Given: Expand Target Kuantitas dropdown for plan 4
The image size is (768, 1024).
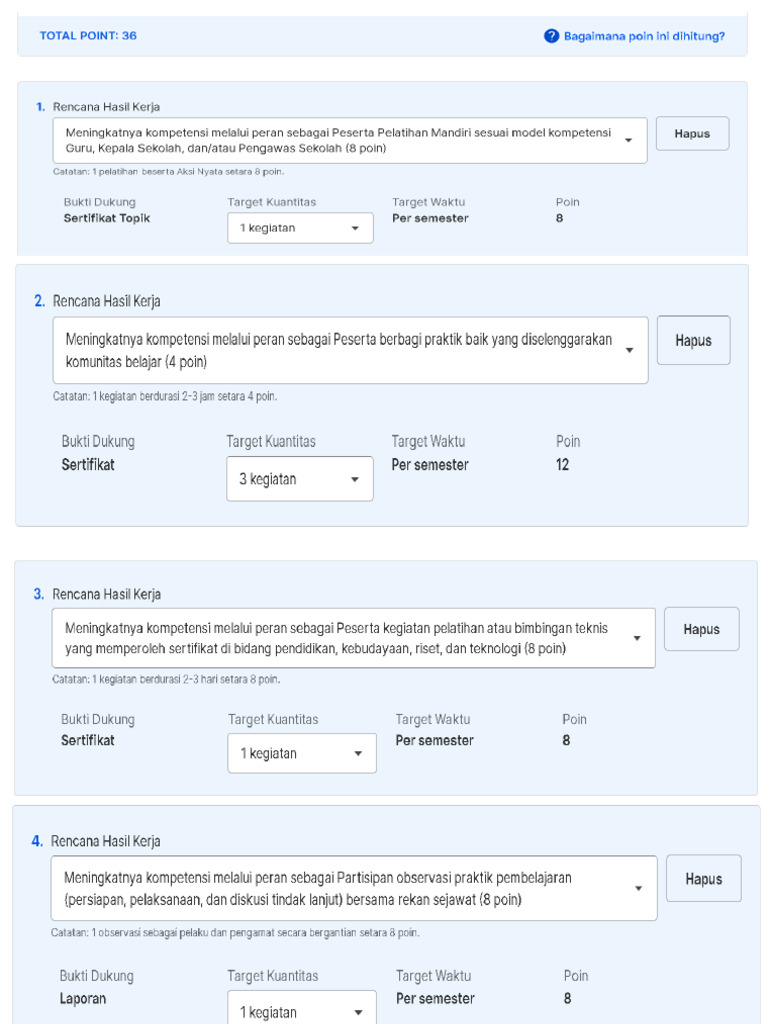Looking at the screenshot, I should click(302, 1011).
